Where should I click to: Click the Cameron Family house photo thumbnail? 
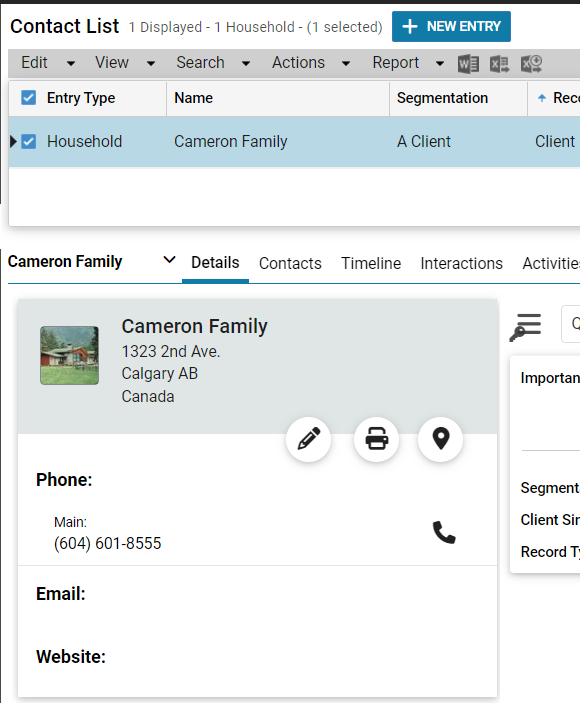coord(69,356)
